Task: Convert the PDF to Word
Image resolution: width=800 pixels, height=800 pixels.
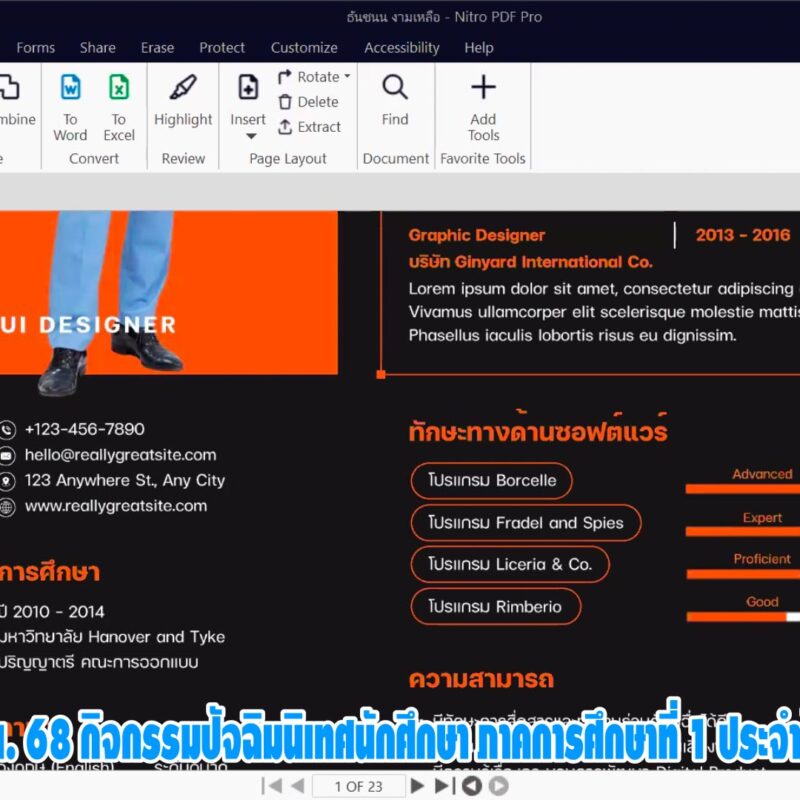Action: click(70, 100)
